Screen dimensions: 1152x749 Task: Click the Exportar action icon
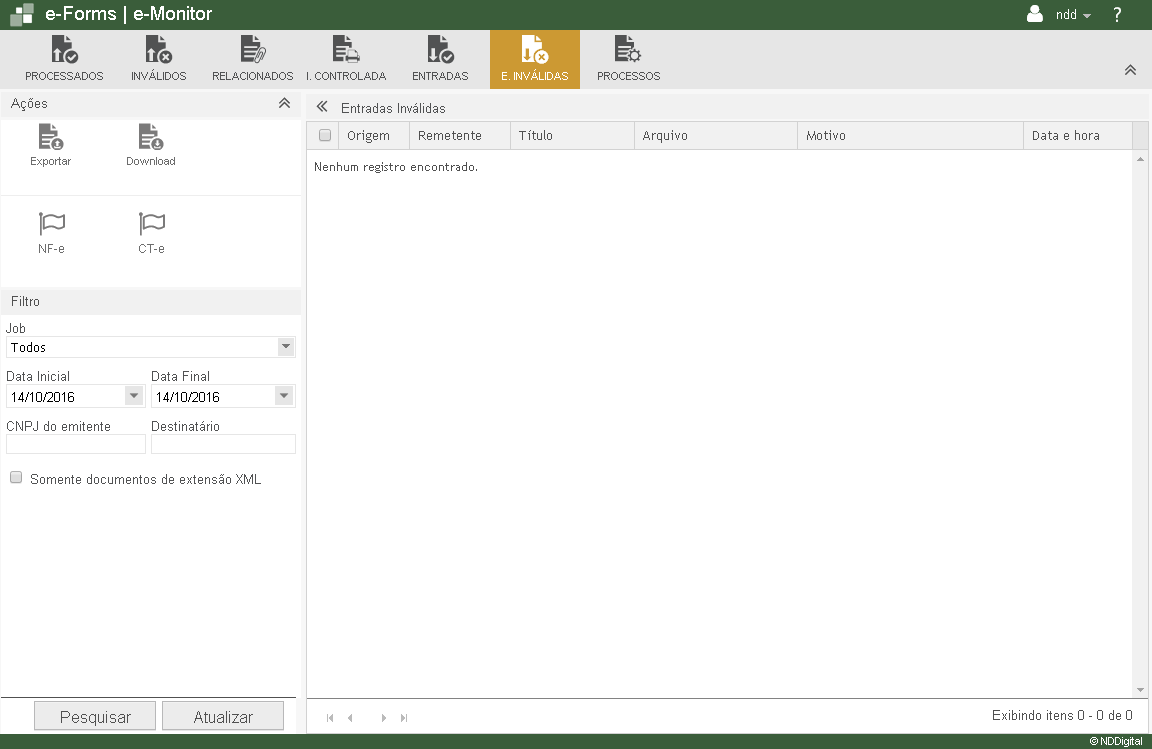click(50, 137)
